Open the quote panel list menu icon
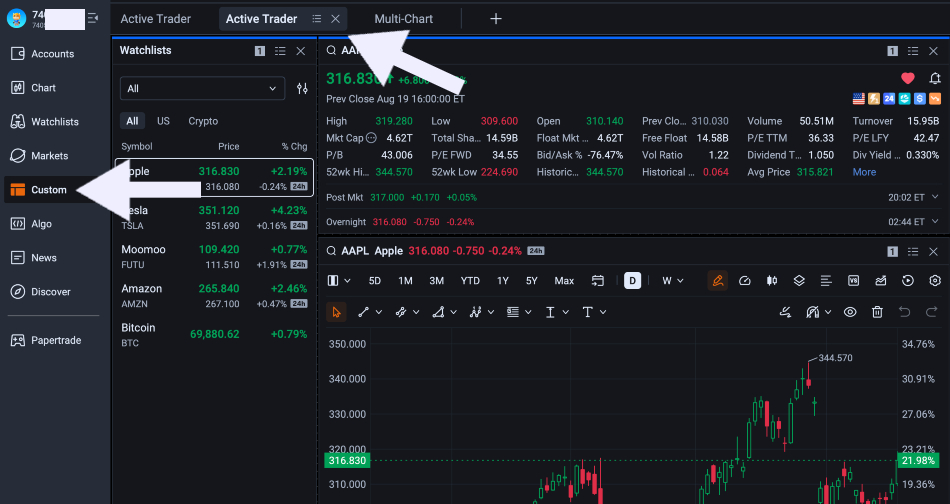 tap(913, 51)
